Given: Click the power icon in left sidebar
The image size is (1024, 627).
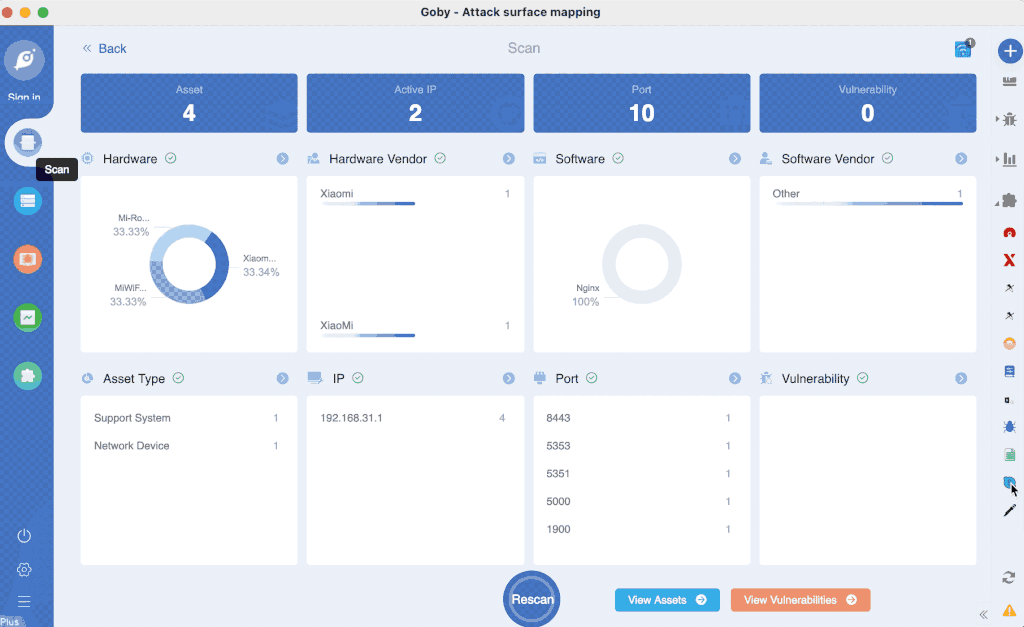Looking at the screenshot, I should pos(25,536).
